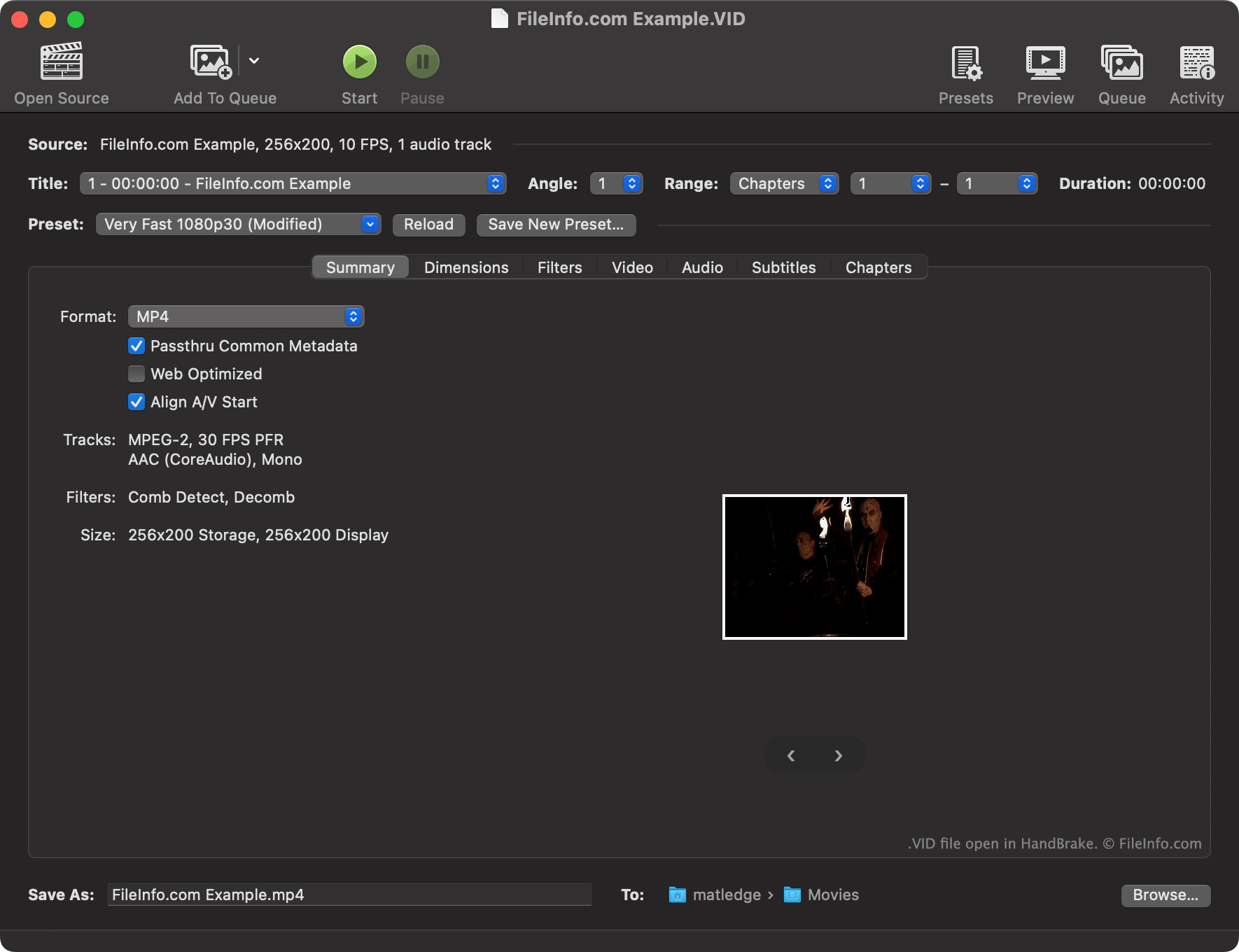Enable the Web Optimized checkbox
1239x952 pixels.
[x=136, y=374]
